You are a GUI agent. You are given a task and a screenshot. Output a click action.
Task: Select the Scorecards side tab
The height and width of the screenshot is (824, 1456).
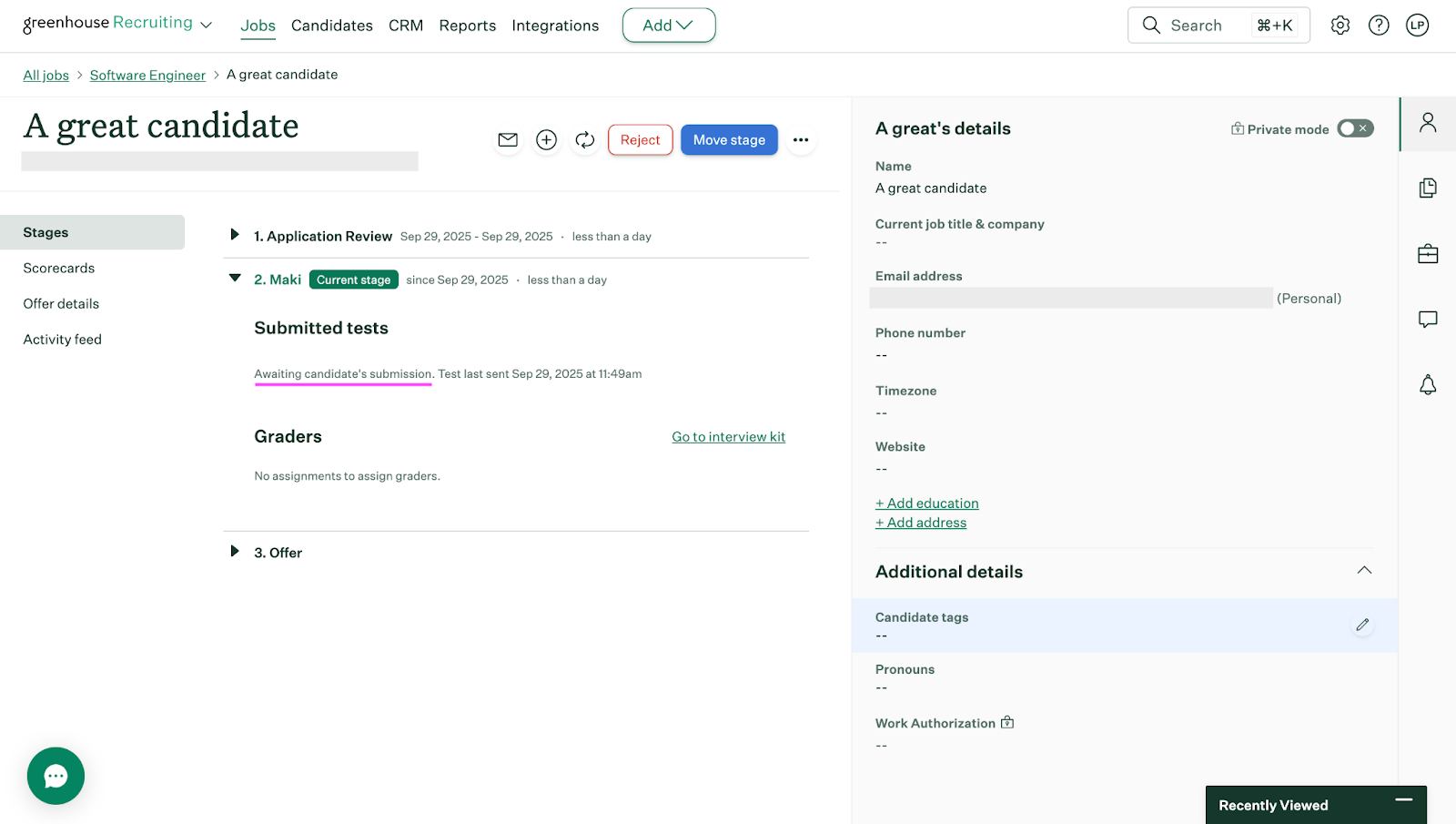pyautogui.click(x=59, y=268)
